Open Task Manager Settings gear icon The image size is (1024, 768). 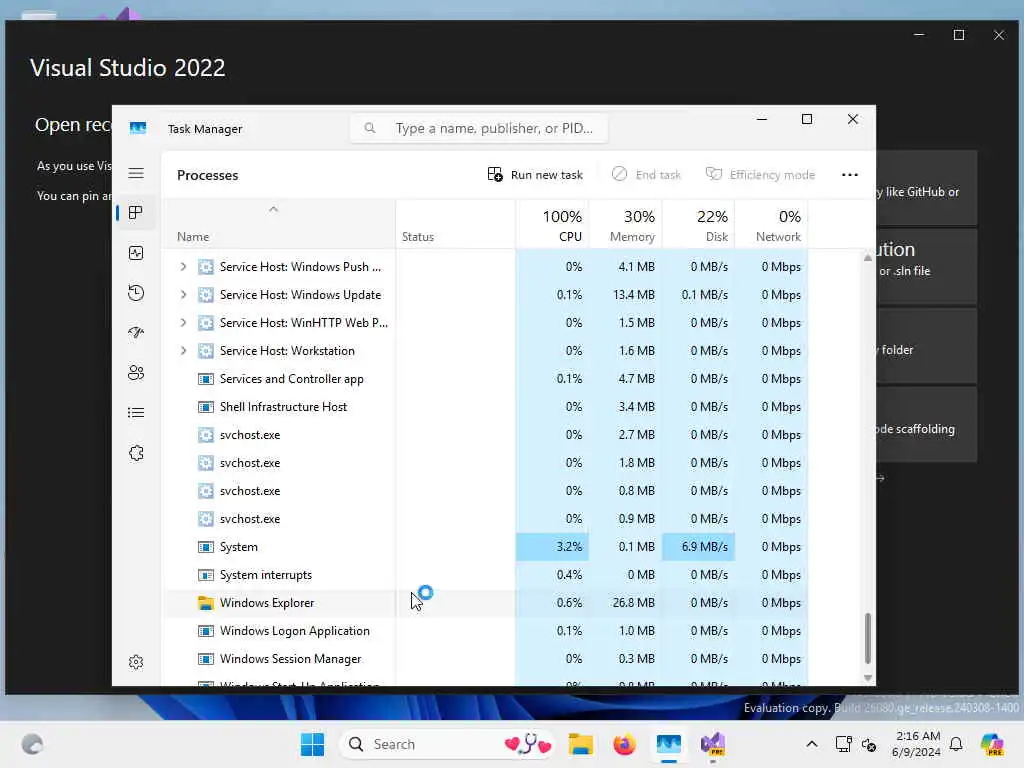136,662
